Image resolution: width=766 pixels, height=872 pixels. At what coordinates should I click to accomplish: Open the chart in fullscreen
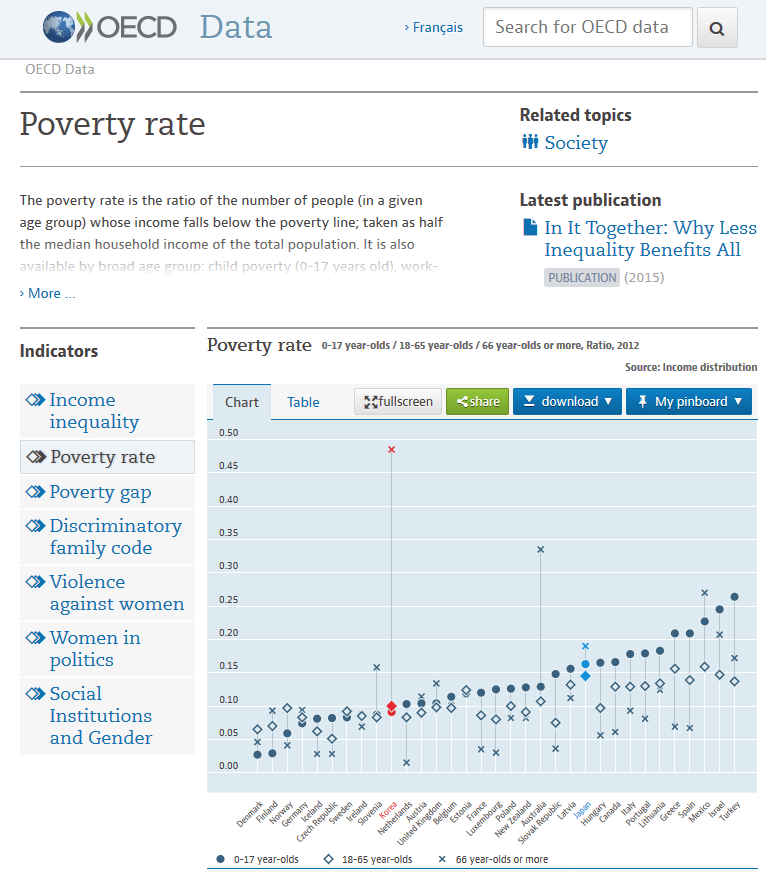(398, 402)
